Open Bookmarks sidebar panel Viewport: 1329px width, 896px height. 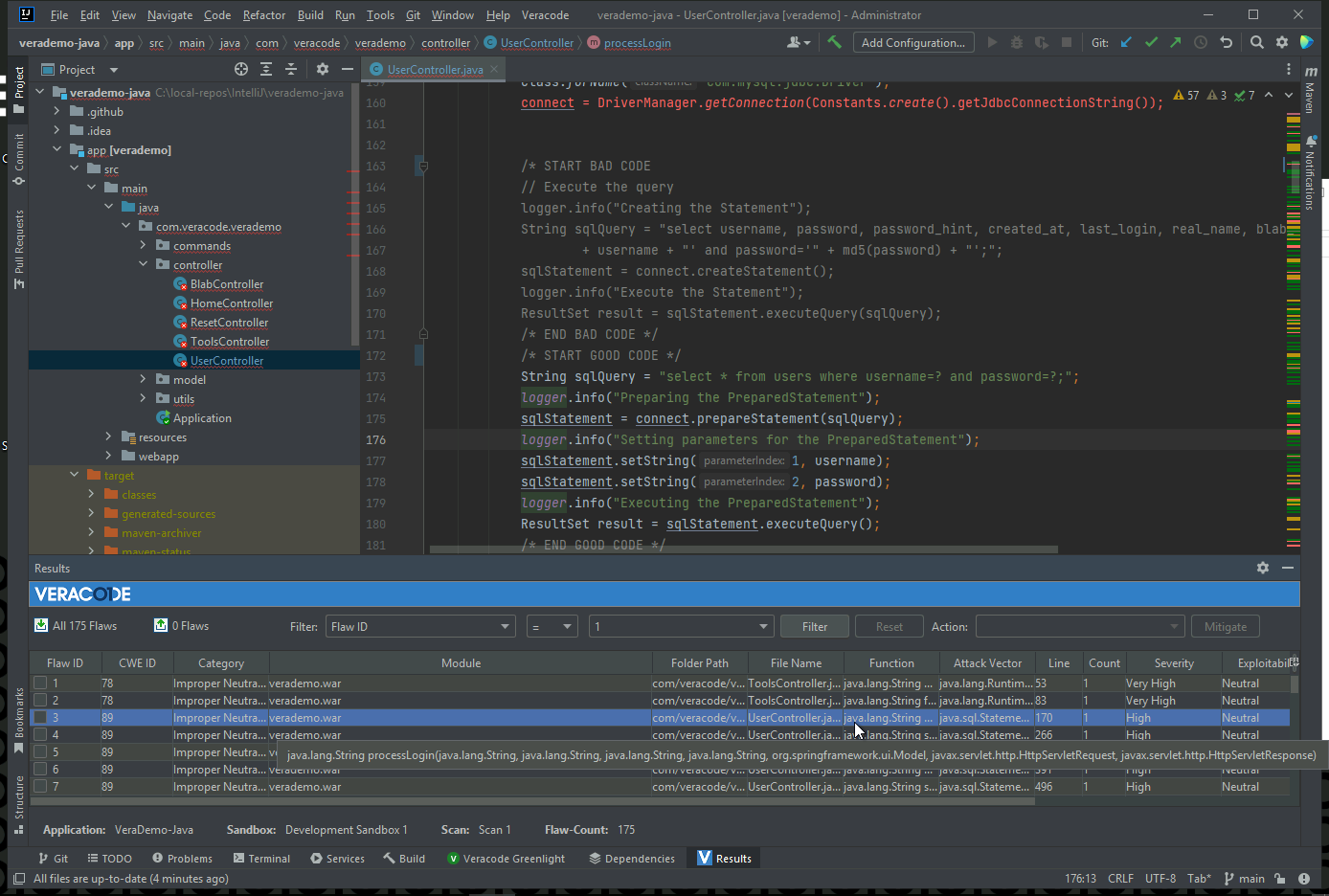point(18,721)
